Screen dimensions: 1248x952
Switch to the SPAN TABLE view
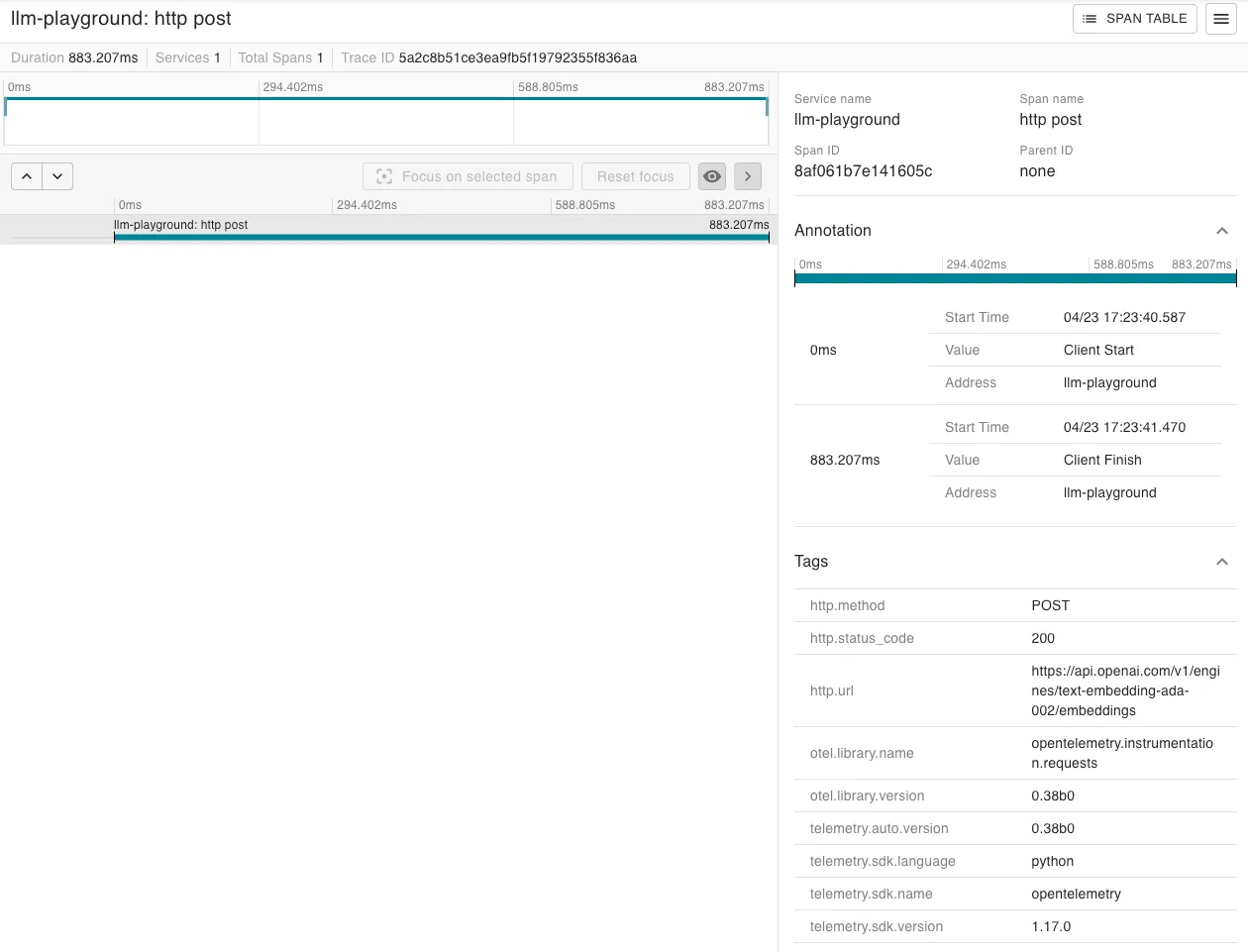tap(1134, 19)
